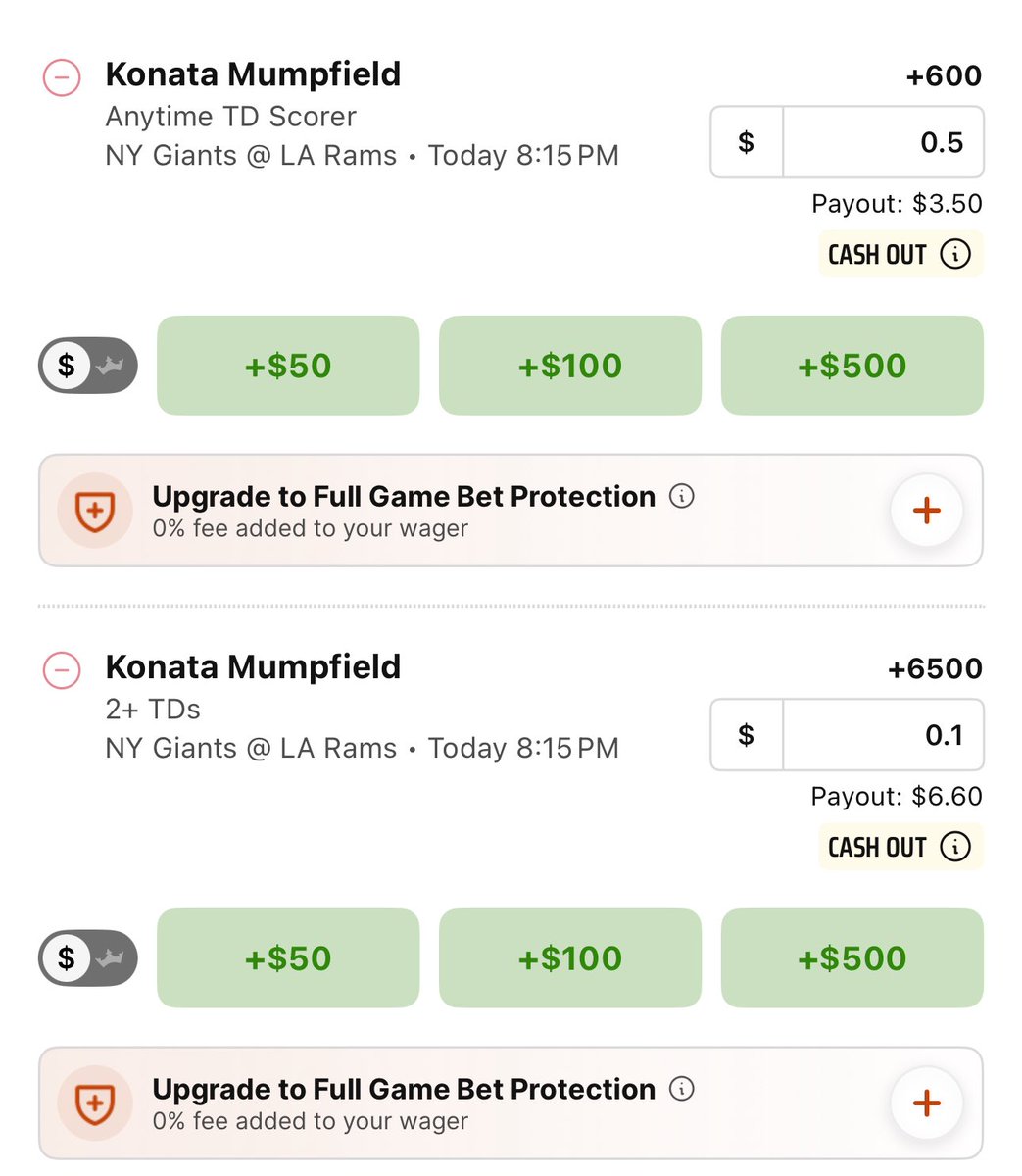Viewport: 1022px width, 1176px height.
Task: Tap the shield icon in first protection banner
Action: tap(95, 511)
